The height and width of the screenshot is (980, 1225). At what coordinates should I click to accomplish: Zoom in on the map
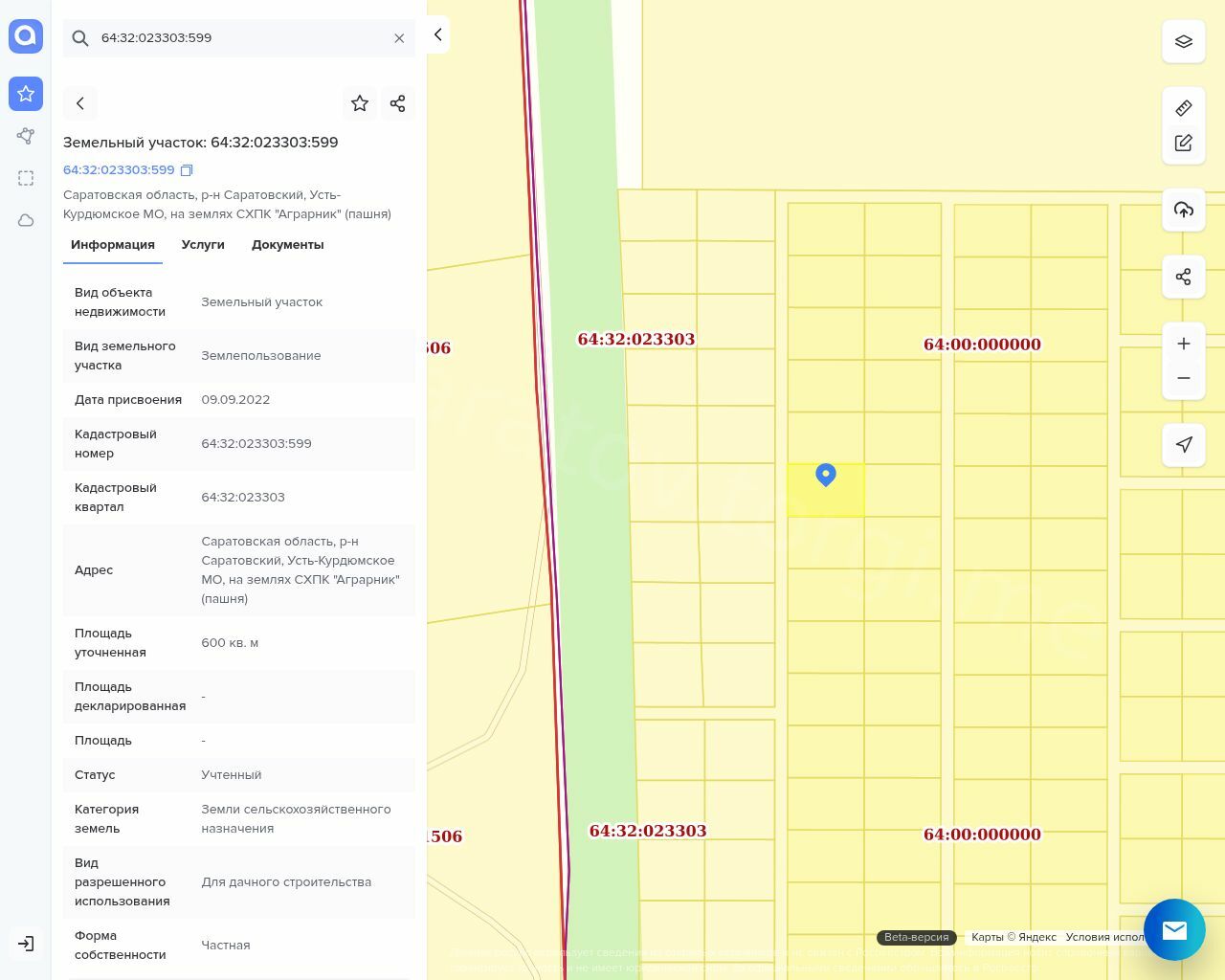1183,344
